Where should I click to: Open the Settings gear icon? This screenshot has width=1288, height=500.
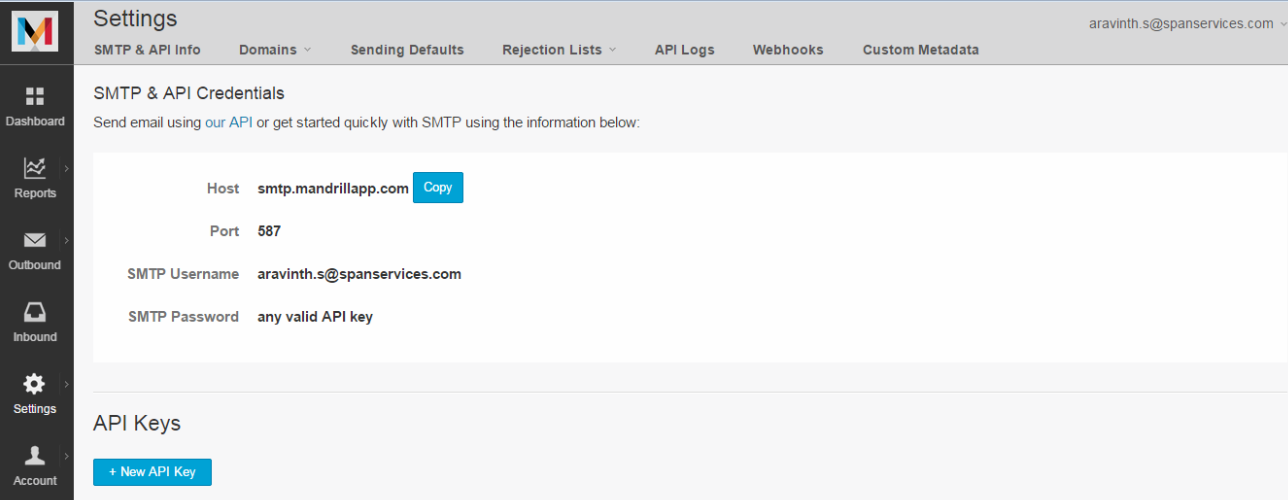35,384
